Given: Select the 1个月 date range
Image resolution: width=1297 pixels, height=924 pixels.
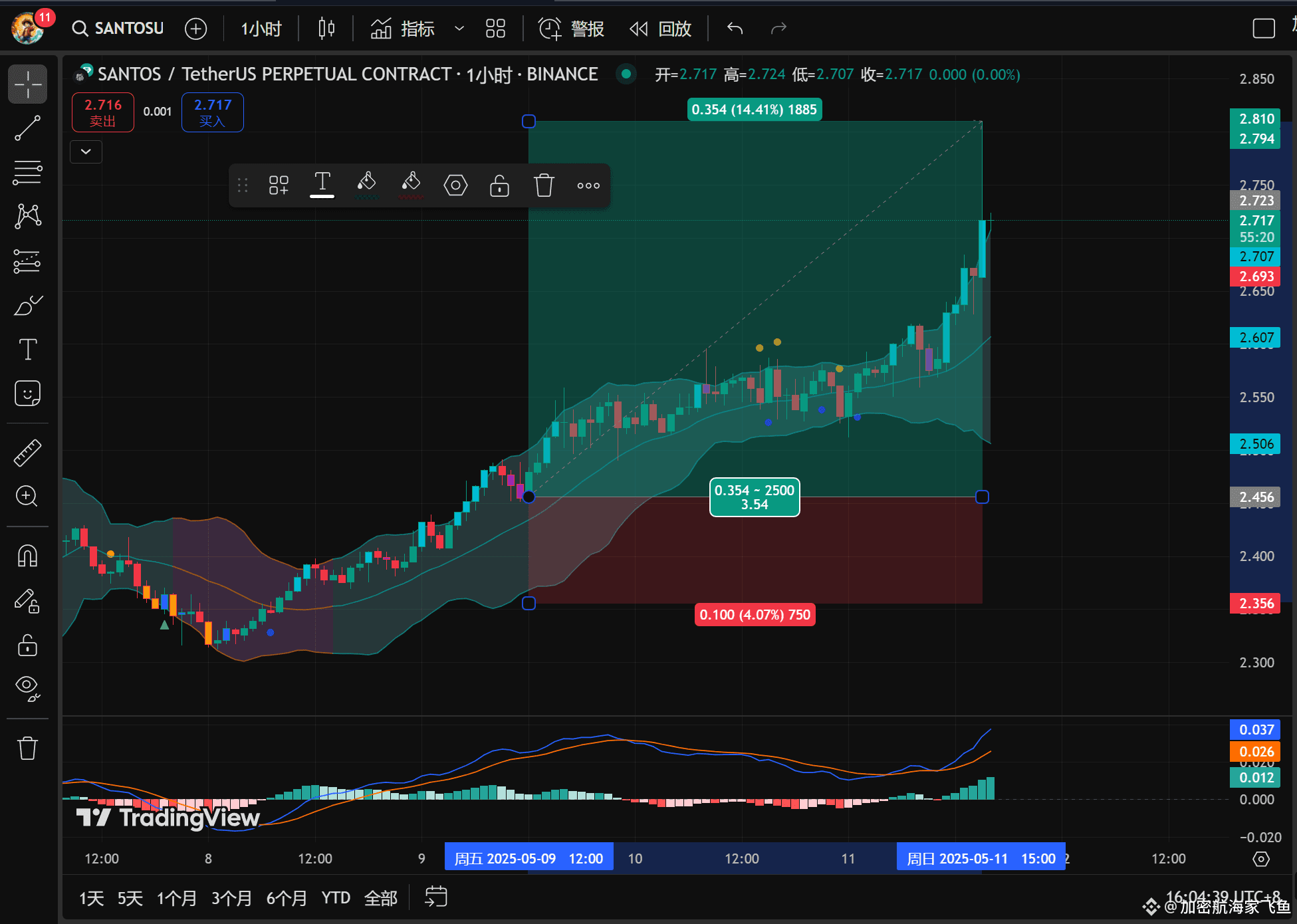Looking at the screenshot, I should [x=176, y=898].
